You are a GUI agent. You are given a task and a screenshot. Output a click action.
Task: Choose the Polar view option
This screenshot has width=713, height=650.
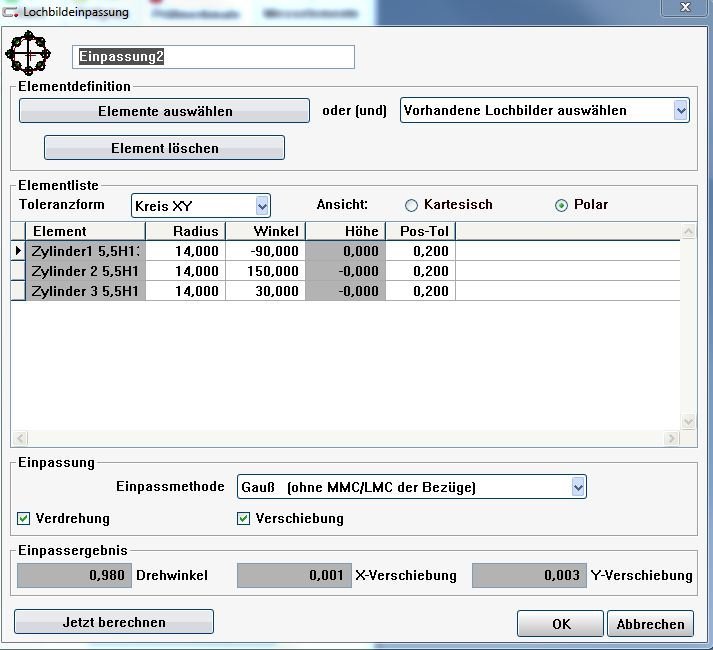tap(561, 205)
